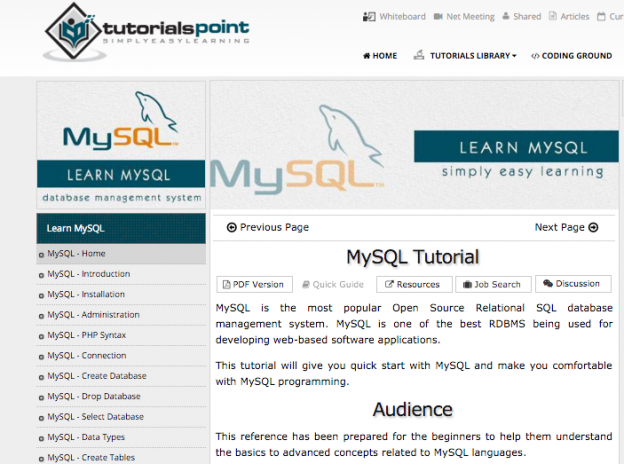Click the Audience heading
The image size is (624, 464).
[413, 409]
